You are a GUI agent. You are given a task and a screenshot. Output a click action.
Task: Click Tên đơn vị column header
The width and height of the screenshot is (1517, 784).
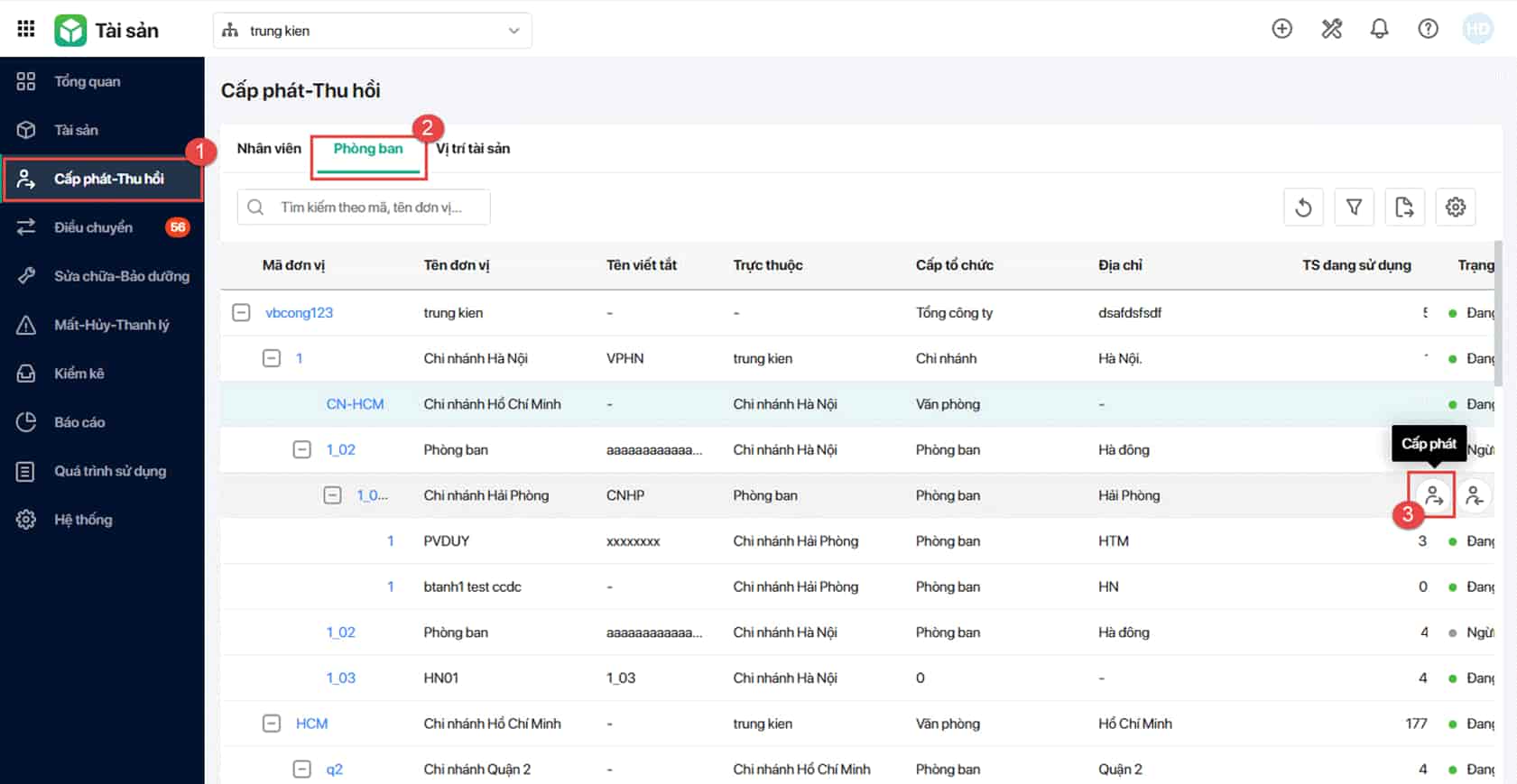tap(457, 265)
